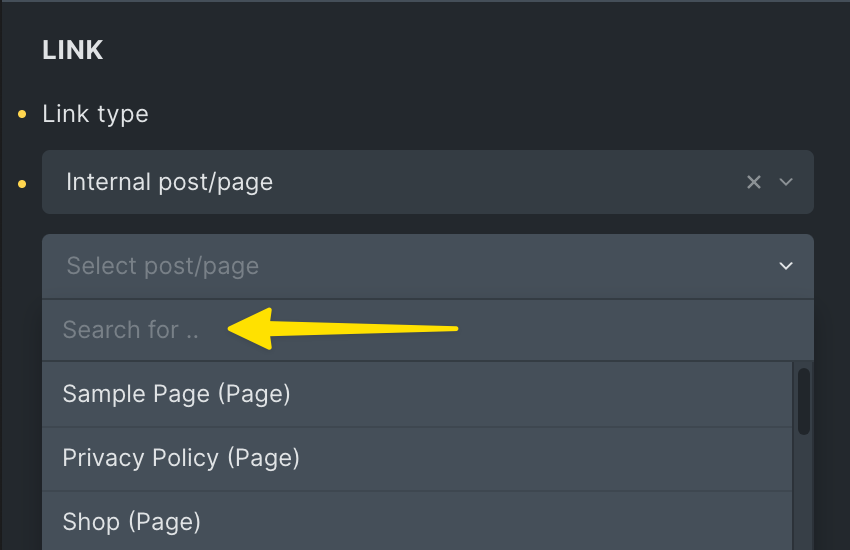Grab the page list scrollbar thumb
The width and height of the screenshot is (850, 550).
coord(804,401)
